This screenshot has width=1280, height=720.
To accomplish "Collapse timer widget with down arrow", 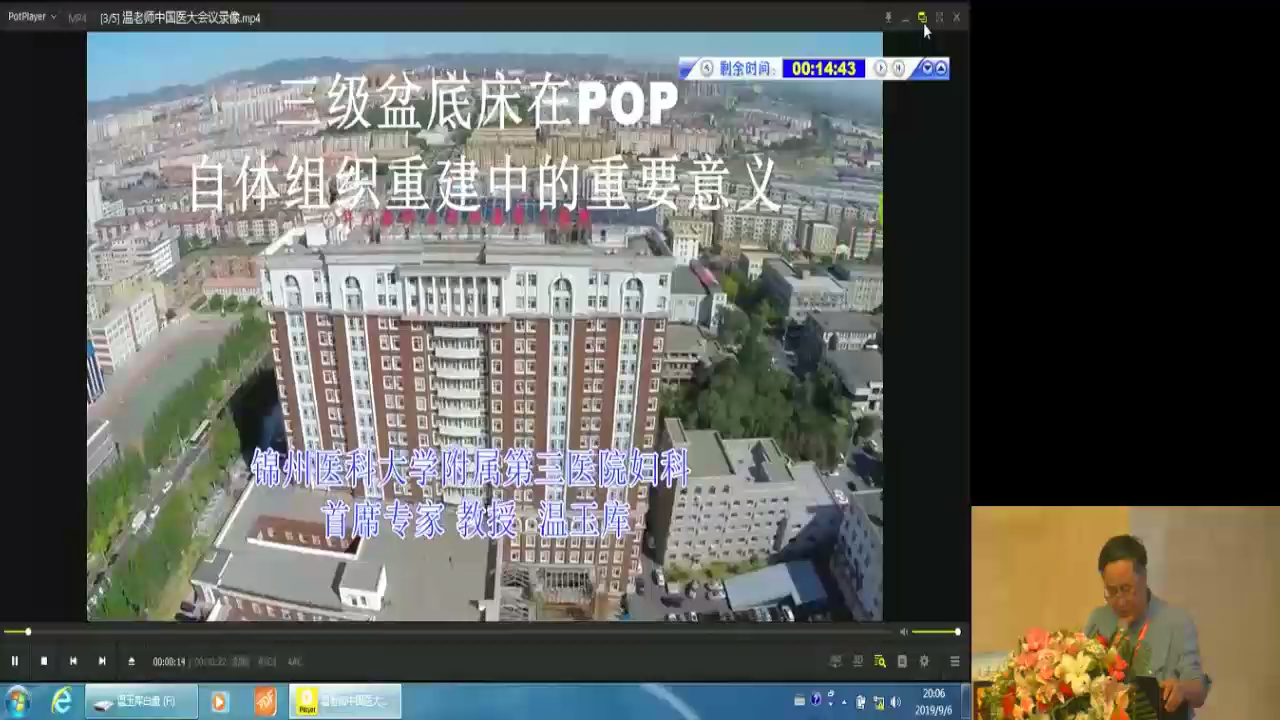I will [x=927, y=68].
